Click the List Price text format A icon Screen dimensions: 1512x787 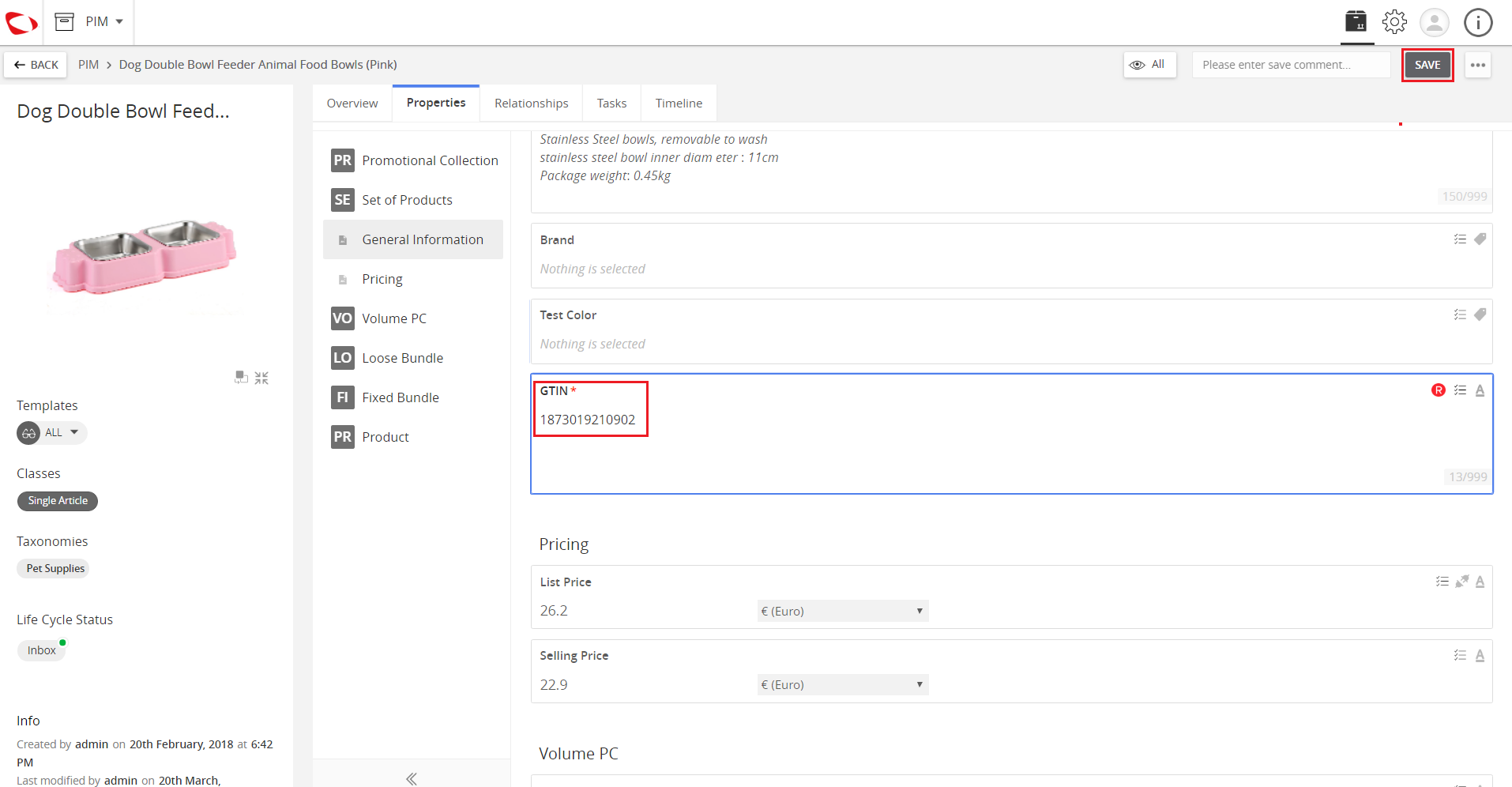coord(1480,582)
